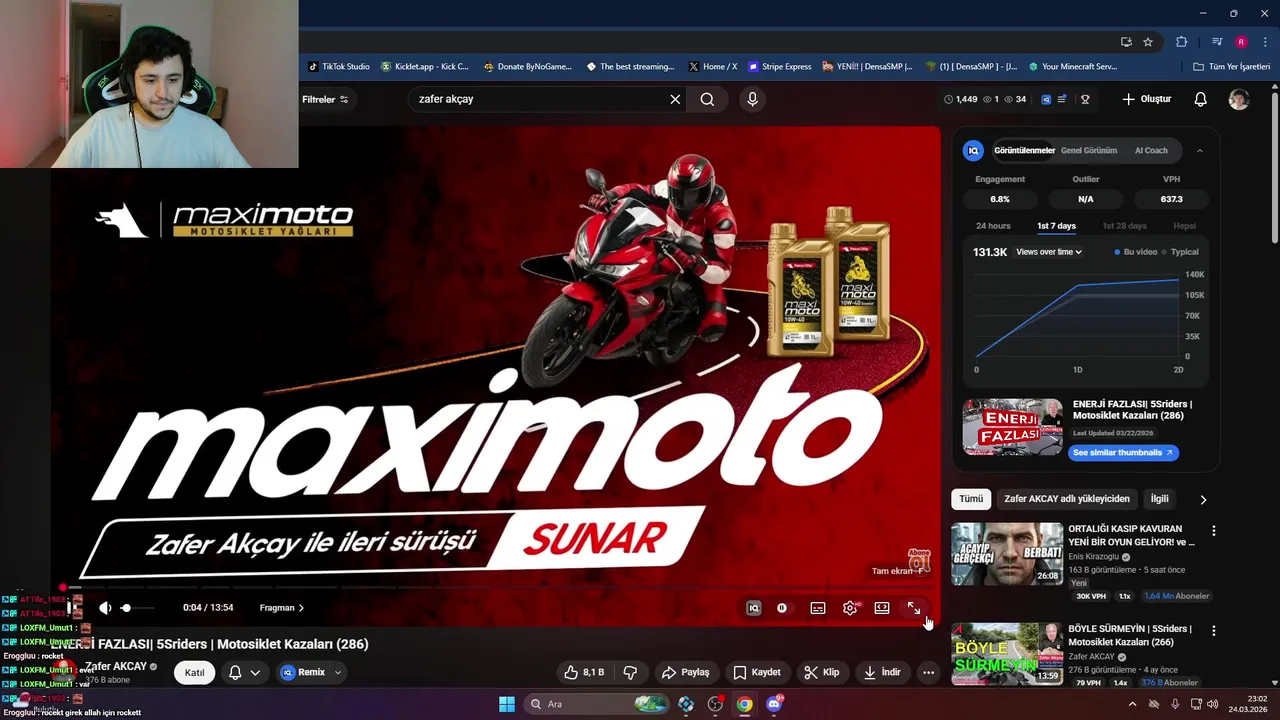This screenshot has width=1280, height=720.
Task: Click the vidIQ logo in top bar
Action: click(x=1046, y=99)
